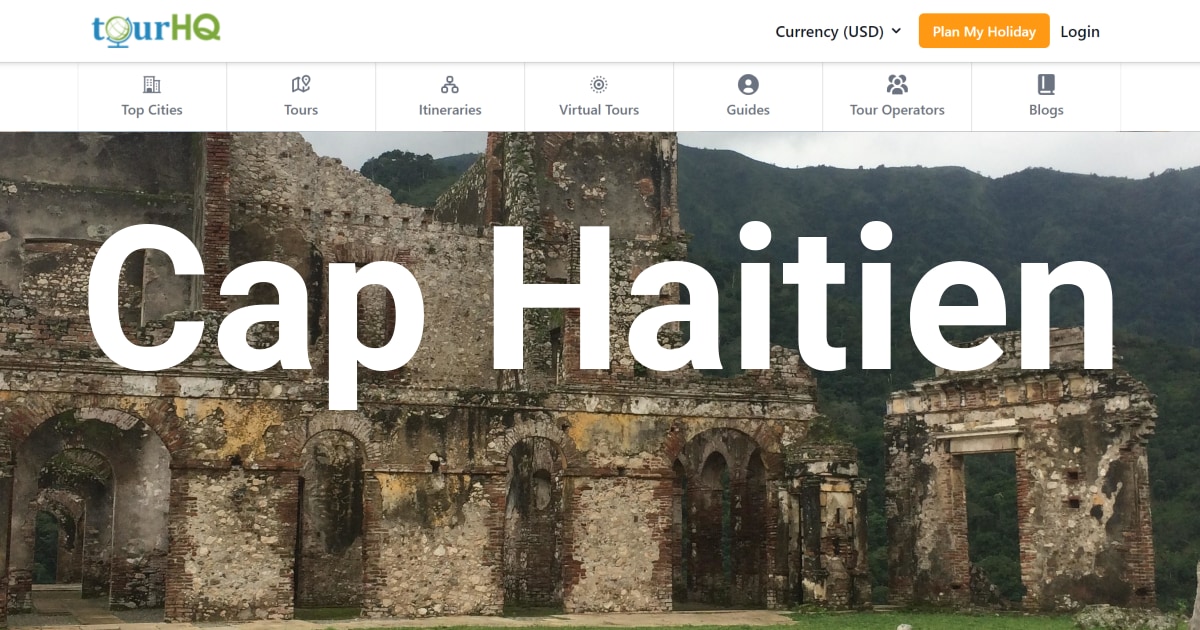The image size is (1200, 630).
Task: Switch to the Tours section
Action: tap(301, 110)
